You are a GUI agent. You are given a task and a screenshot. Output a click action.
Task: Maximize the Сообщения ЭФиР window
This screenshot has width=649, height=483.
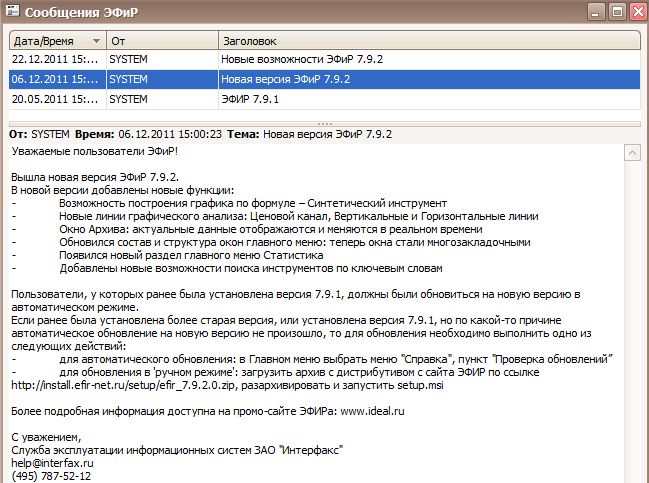point(615,12)
